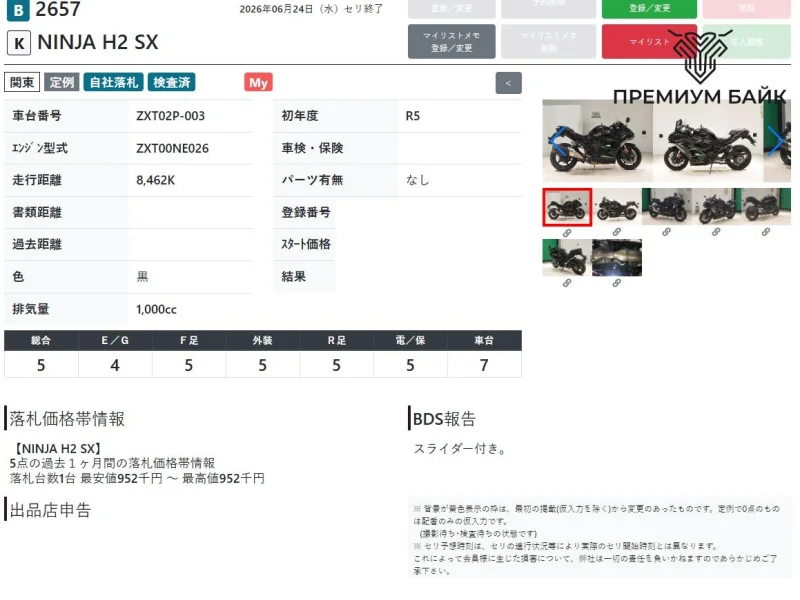Select the exhaust close-up thumbnail

617,258
